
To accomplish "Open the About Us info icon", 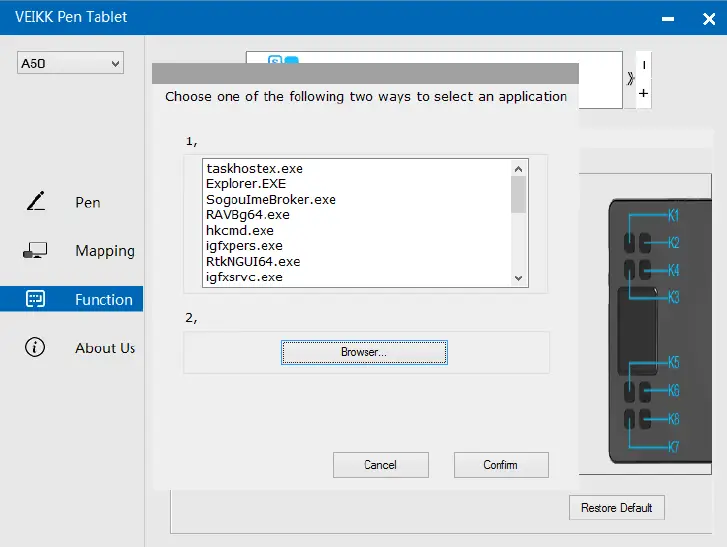I will click(x=35, y=347).
